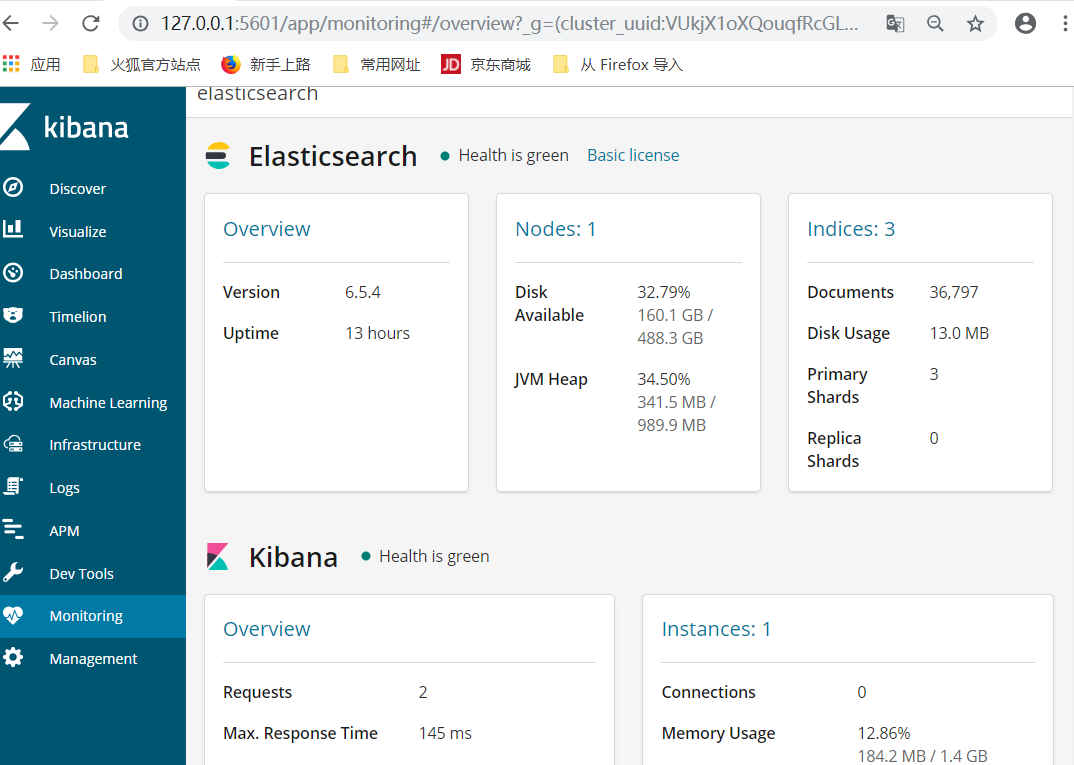Image resolution: width=1074 pixels, height=765 pixels.
Task: Open the Basic license link
Action: click(633, 155)
